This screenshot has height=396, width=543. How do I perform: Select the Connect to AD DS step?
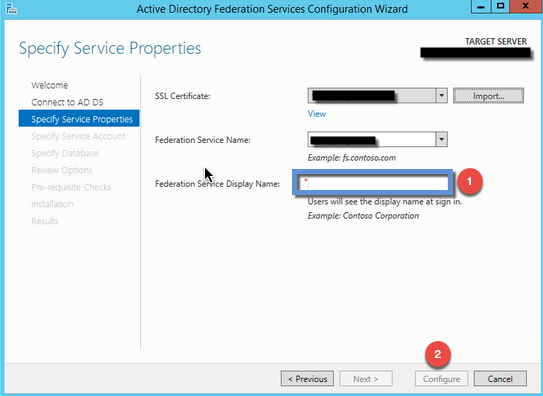pyautogui.click(x=67, y=102)
